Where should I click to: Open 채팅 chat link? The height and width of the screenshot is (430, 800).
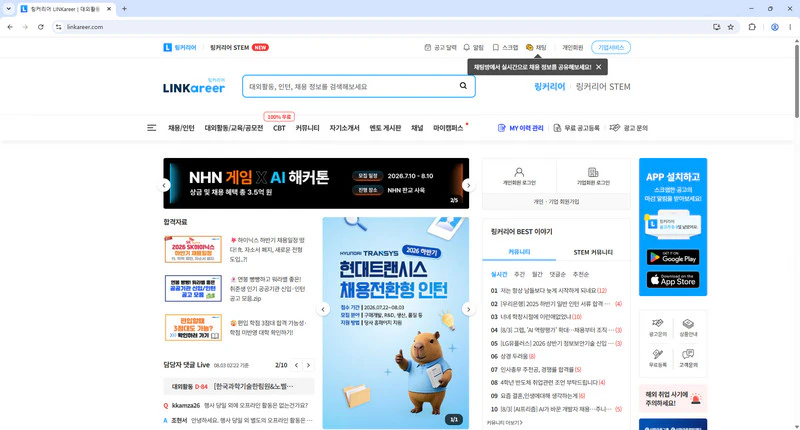(536, 47)
